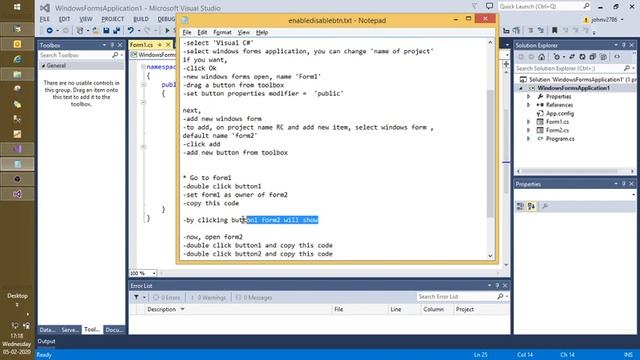Open the Visual Studio PROJECT menu

point(113,19)
